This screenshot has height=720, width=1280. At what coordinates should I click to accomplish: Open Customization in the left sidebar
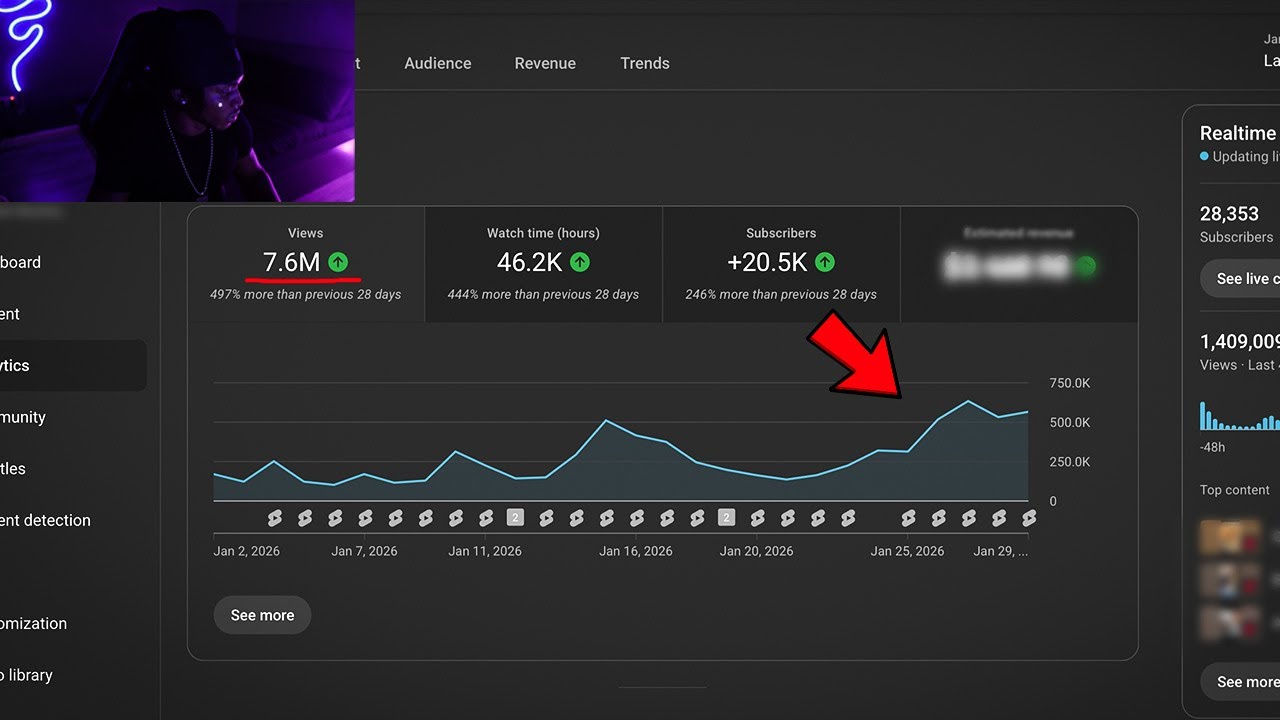[x=33, y=623]
